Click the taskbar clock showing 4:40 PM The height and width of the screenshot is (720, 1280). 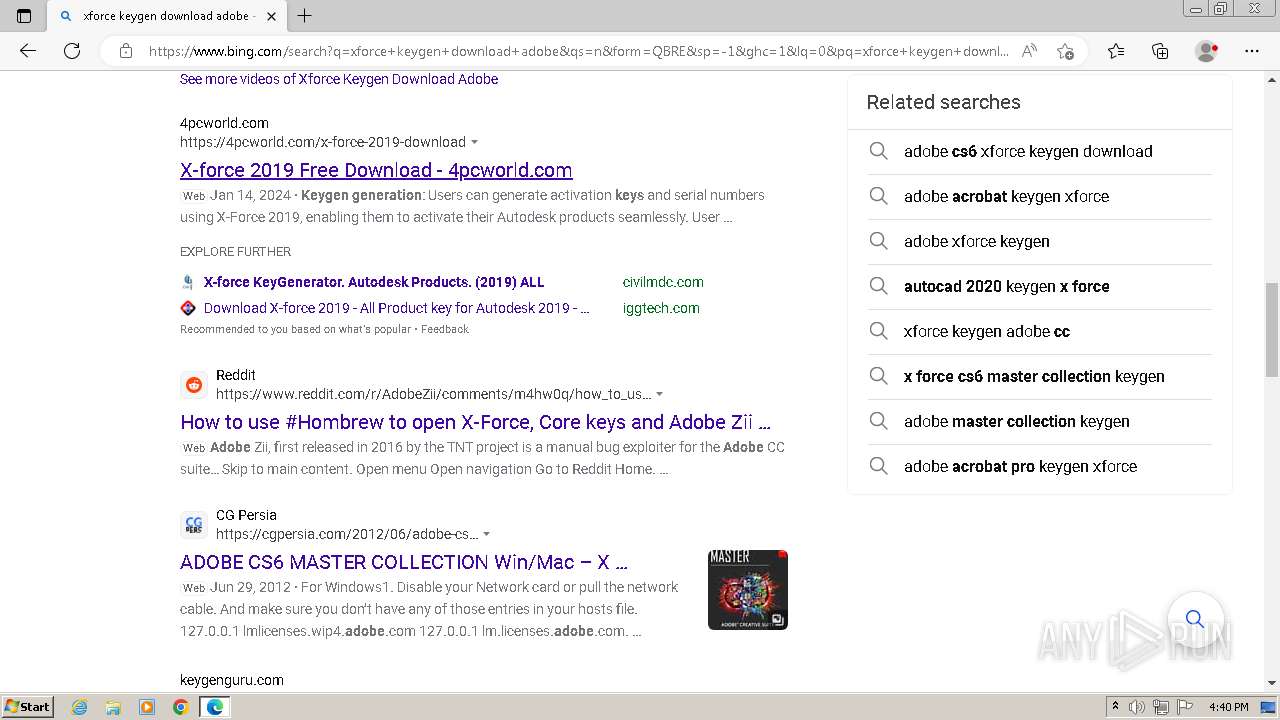coord(1228,707)
